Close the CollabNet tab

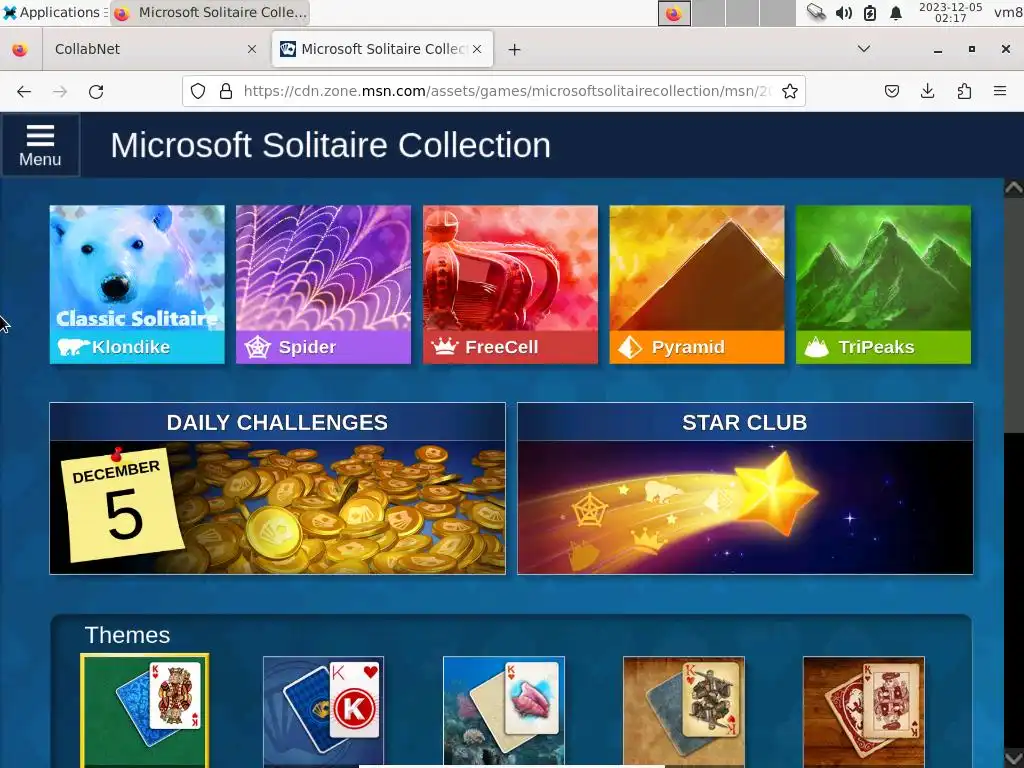pos(251,50)
